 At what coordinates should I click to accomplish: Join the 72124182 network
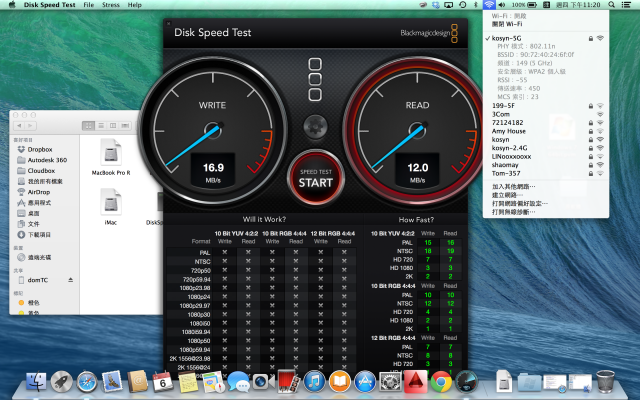(x=546, y=122)
